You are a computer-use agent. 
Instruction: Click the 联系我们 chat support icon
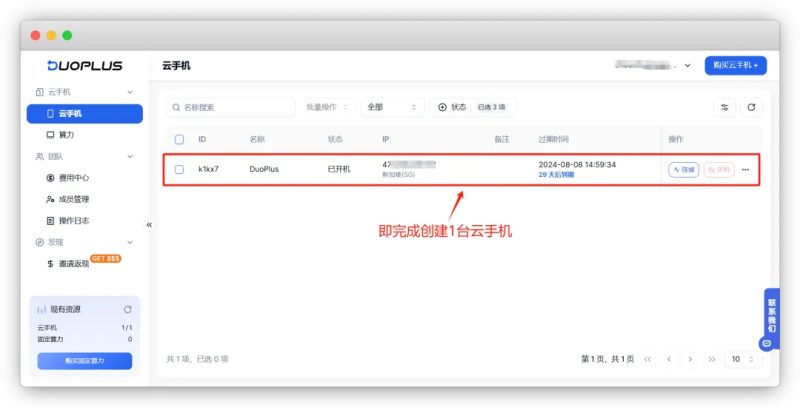766,343
